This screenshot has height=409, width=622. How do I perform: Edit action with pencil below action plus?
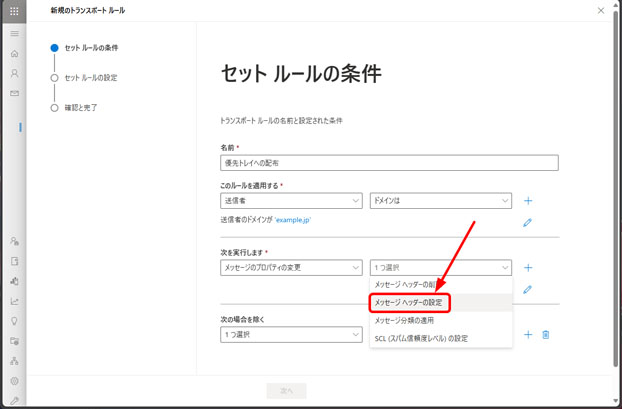(x=528, y=290)
